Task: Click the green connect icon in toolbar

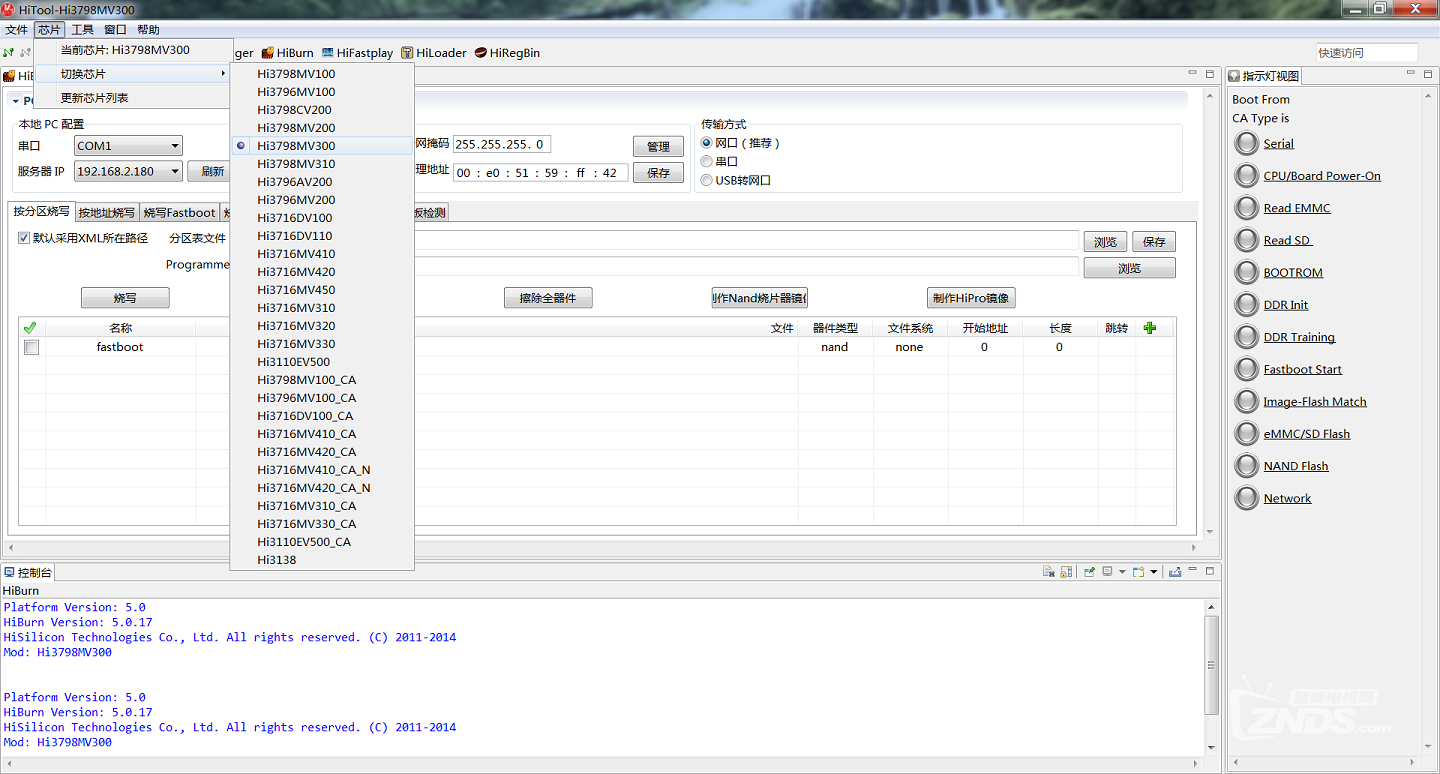Action: (9, 53)
